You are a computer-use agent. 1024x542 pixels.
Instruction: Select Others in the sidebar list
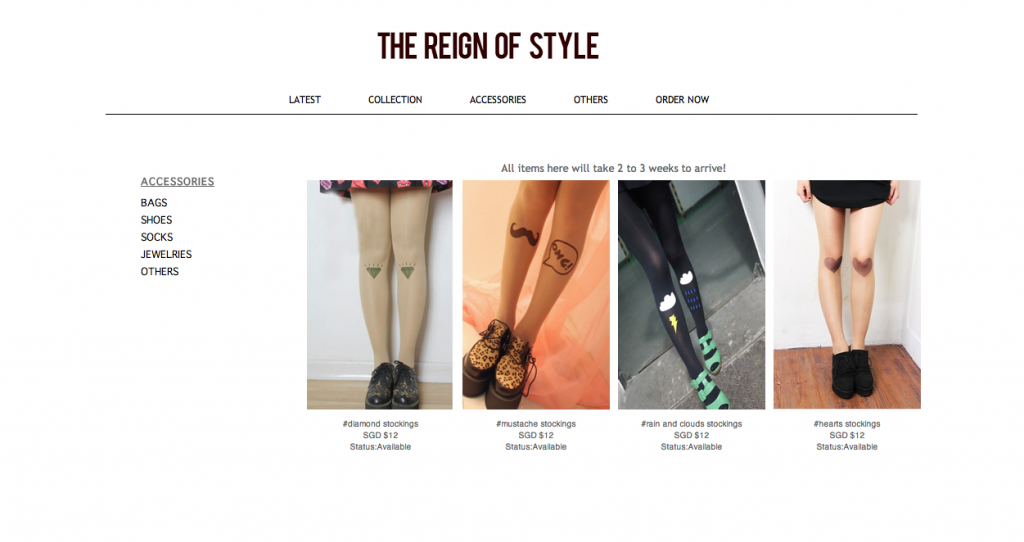point(159,272)
